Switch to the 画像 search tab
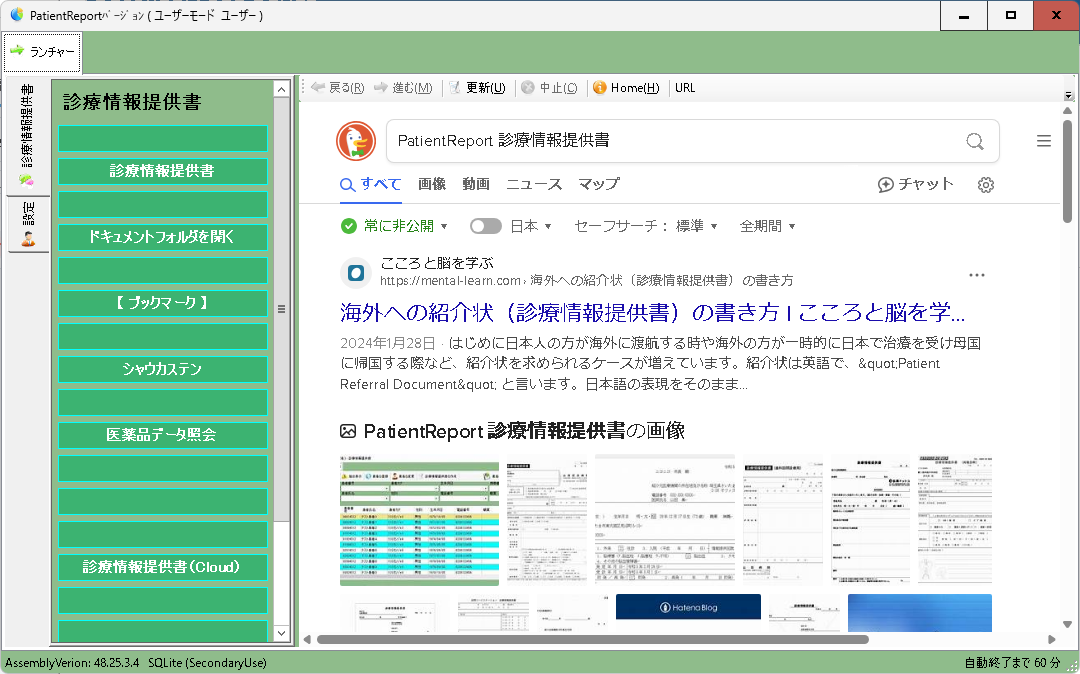 [431, 185]
